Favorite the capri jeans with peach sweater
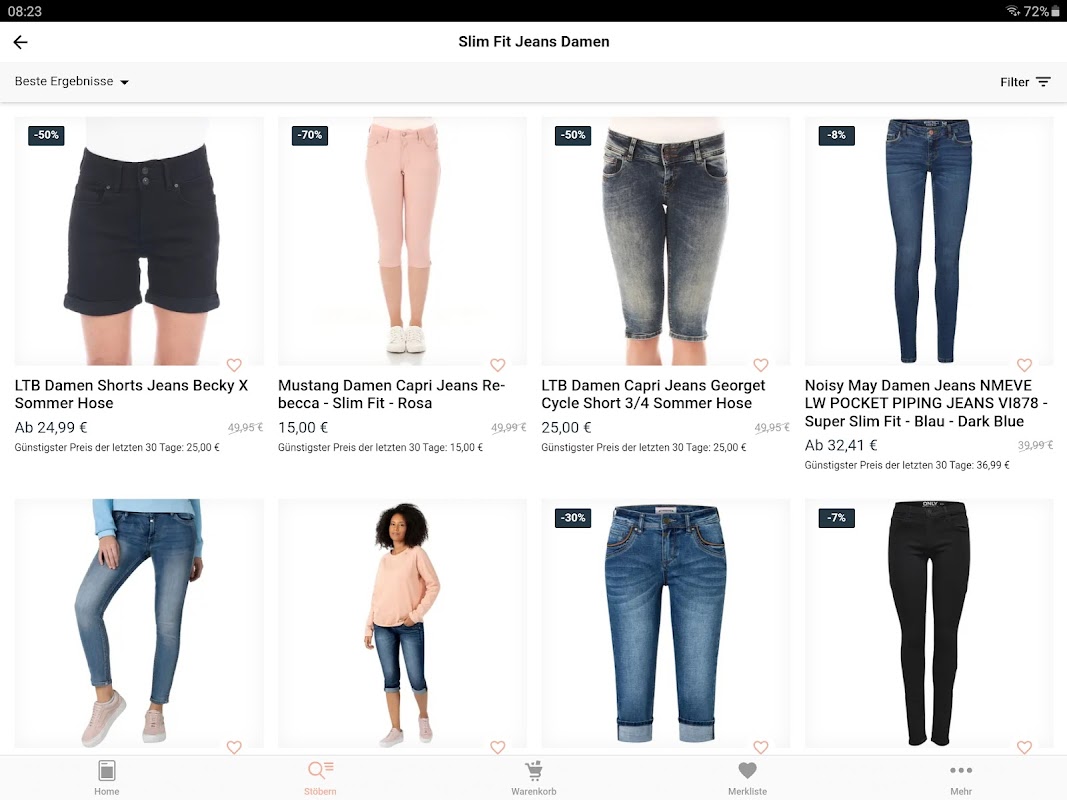This screenshot has width=1067, height=800. pyautogui.click(x=497, y=747)
